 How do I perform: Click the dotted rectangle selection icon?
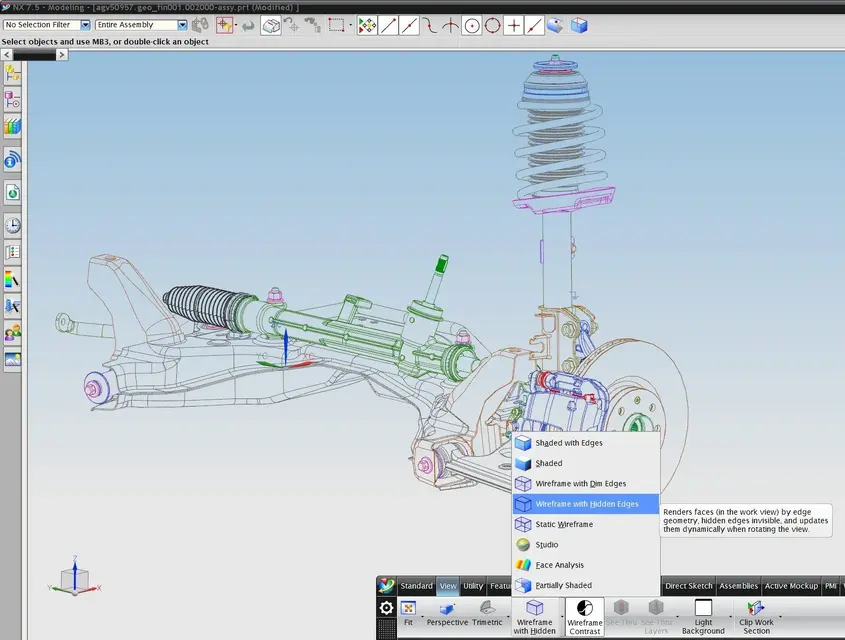[x=336, y=25]
